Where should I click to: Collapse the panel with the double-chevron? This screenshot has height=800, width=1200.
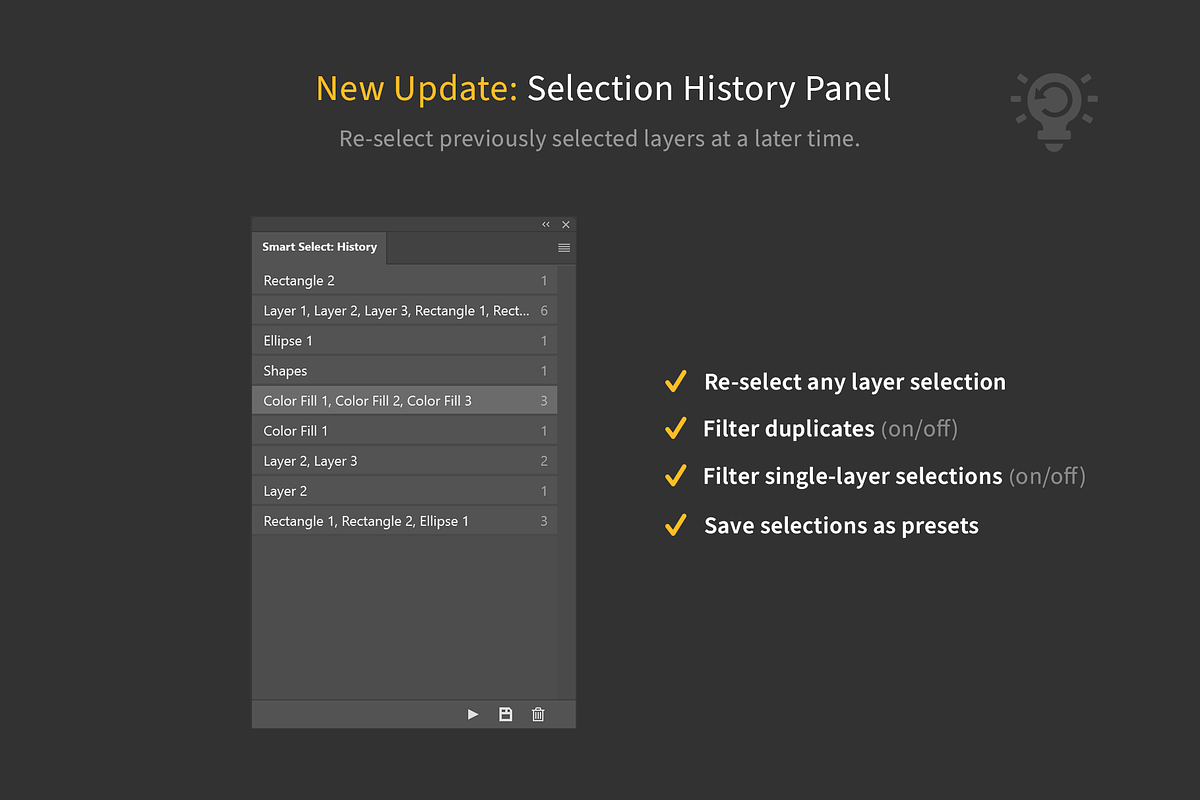tap(546, 224)
